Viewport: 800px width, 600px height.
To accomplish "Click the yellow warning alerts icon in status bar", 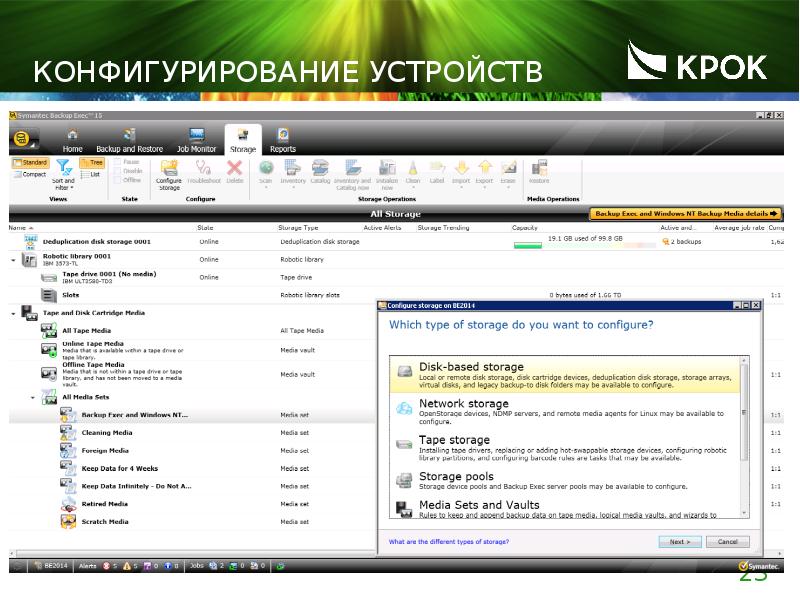I will tap(127, 566).
